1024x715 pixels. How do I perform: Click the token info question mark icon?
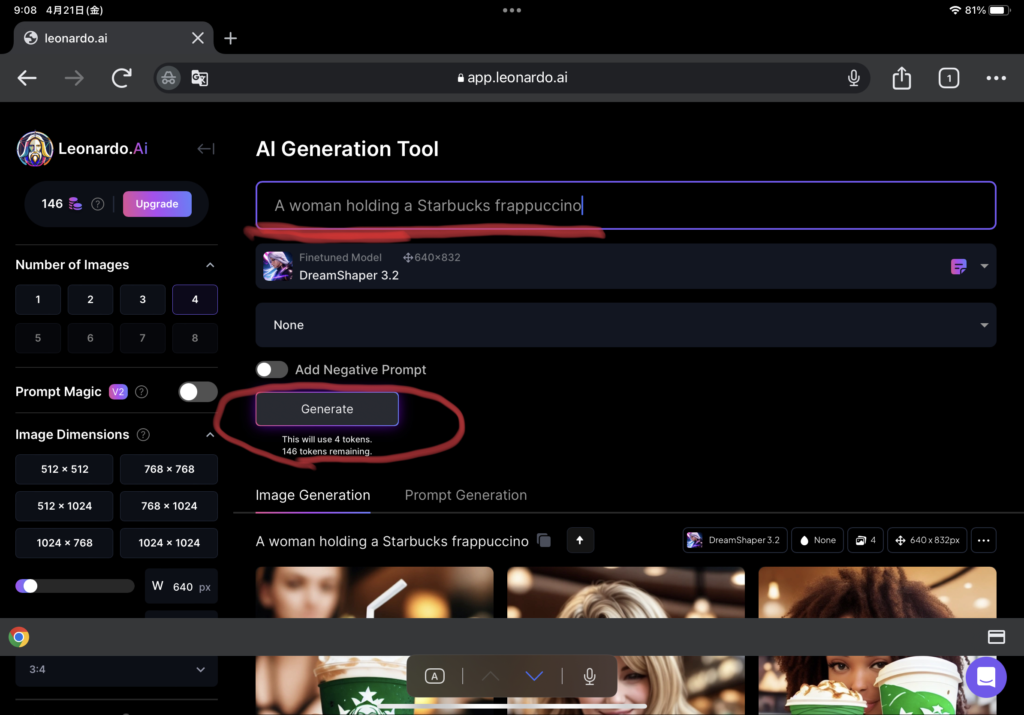coord(98,204)
